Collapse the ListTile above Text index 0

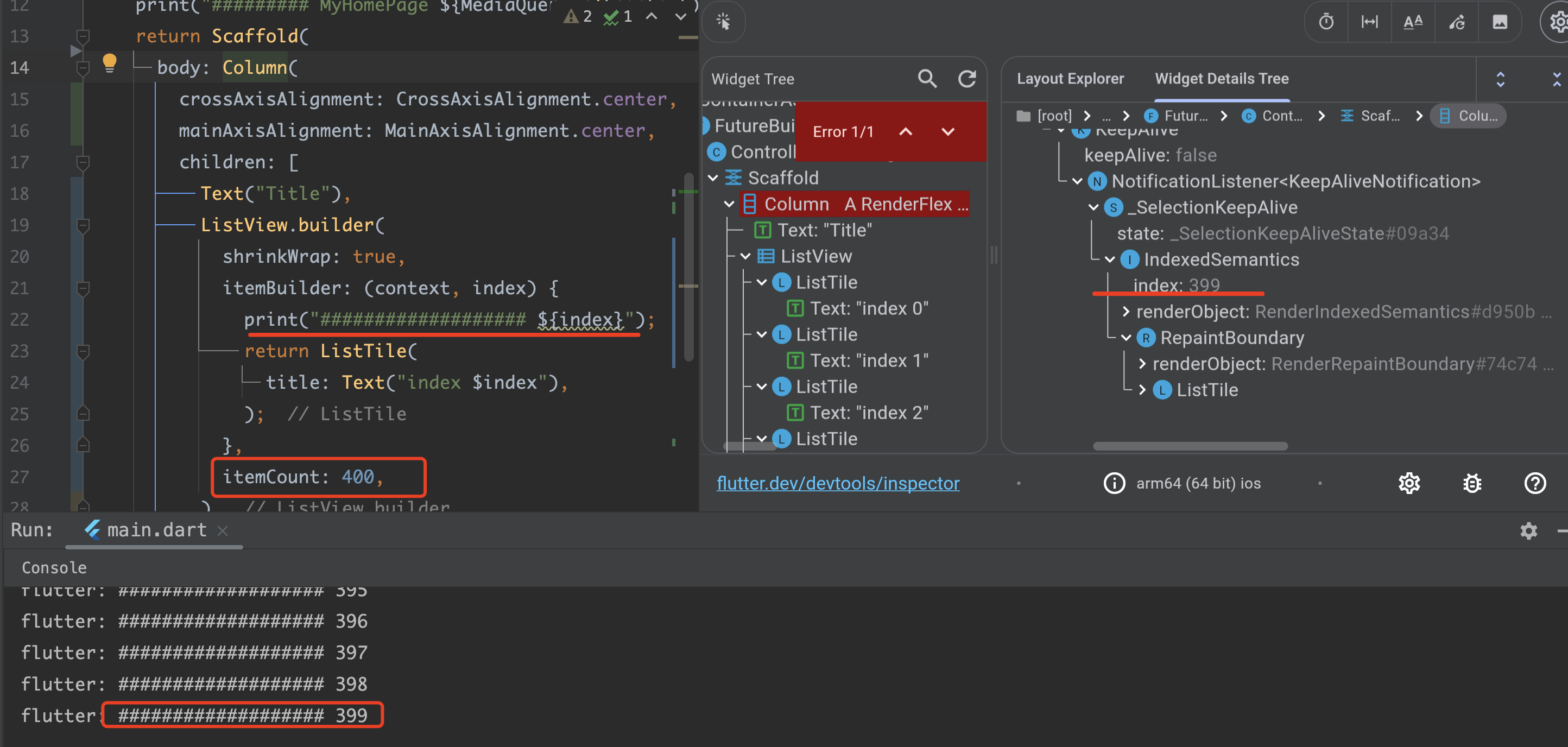click(x=762, y=282)
